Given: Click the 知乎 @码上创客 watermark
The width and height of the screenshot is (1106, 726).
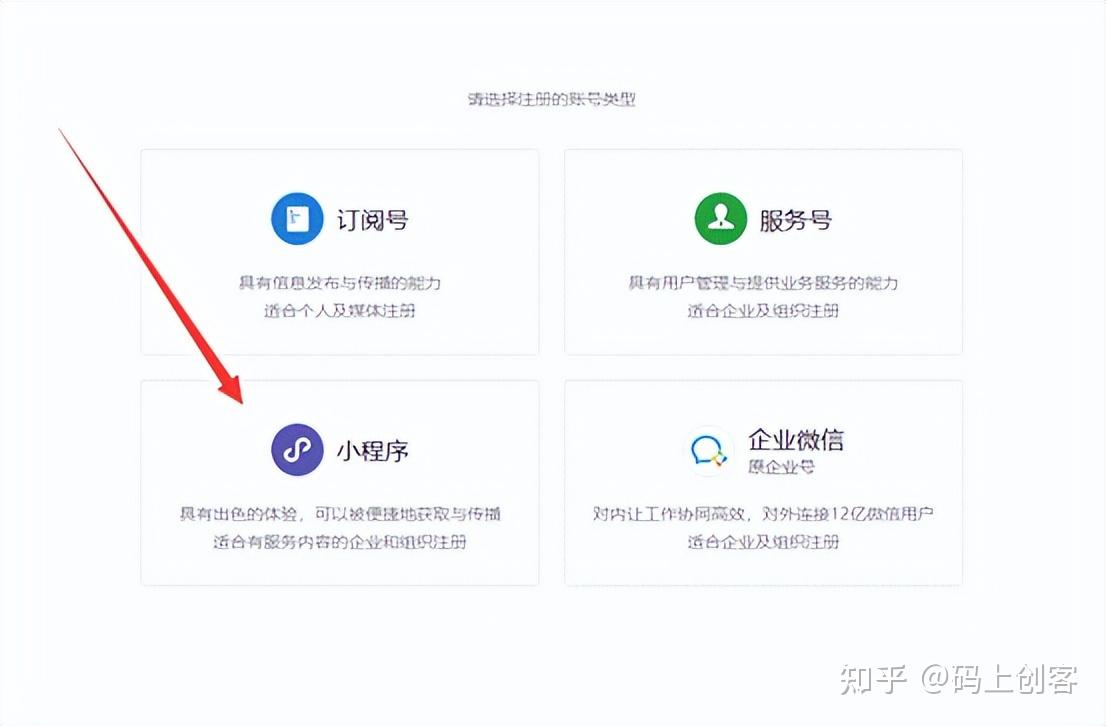Looking at the screenshot, I should pos(959,679).
